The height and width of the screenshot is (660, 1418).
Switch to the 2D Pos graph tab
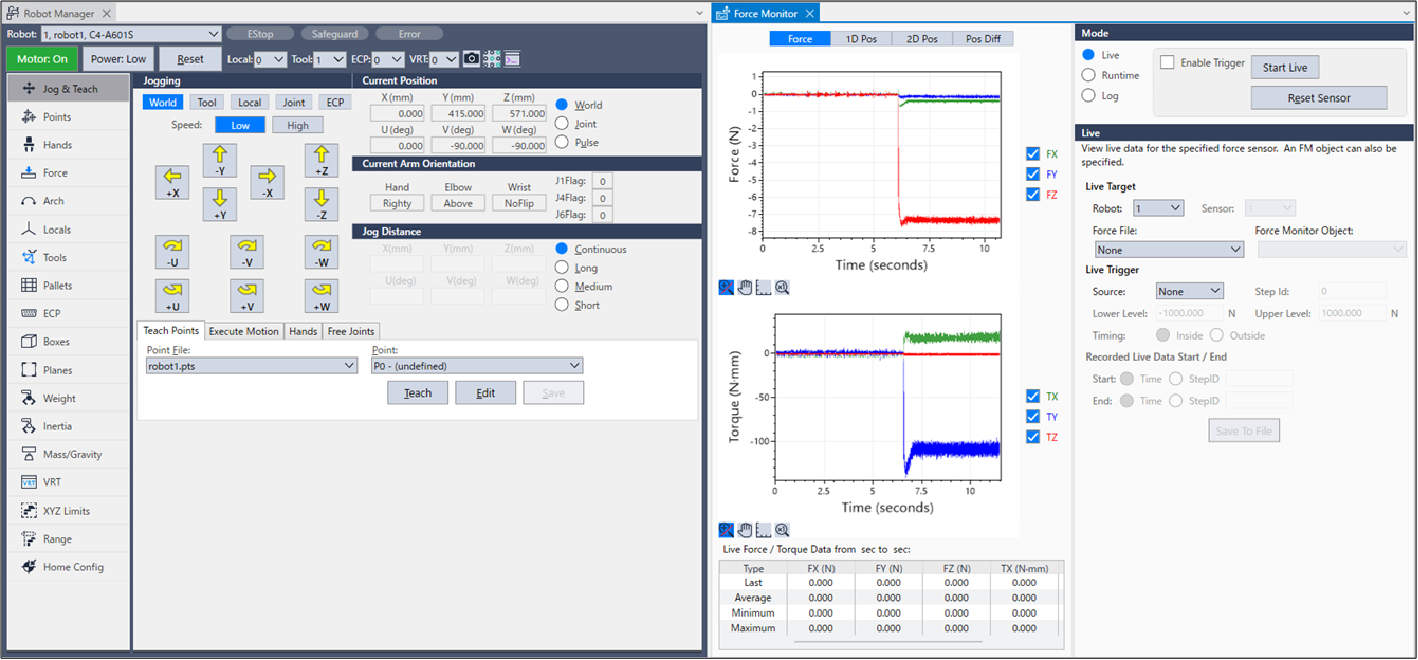click(x=921, y=39)
